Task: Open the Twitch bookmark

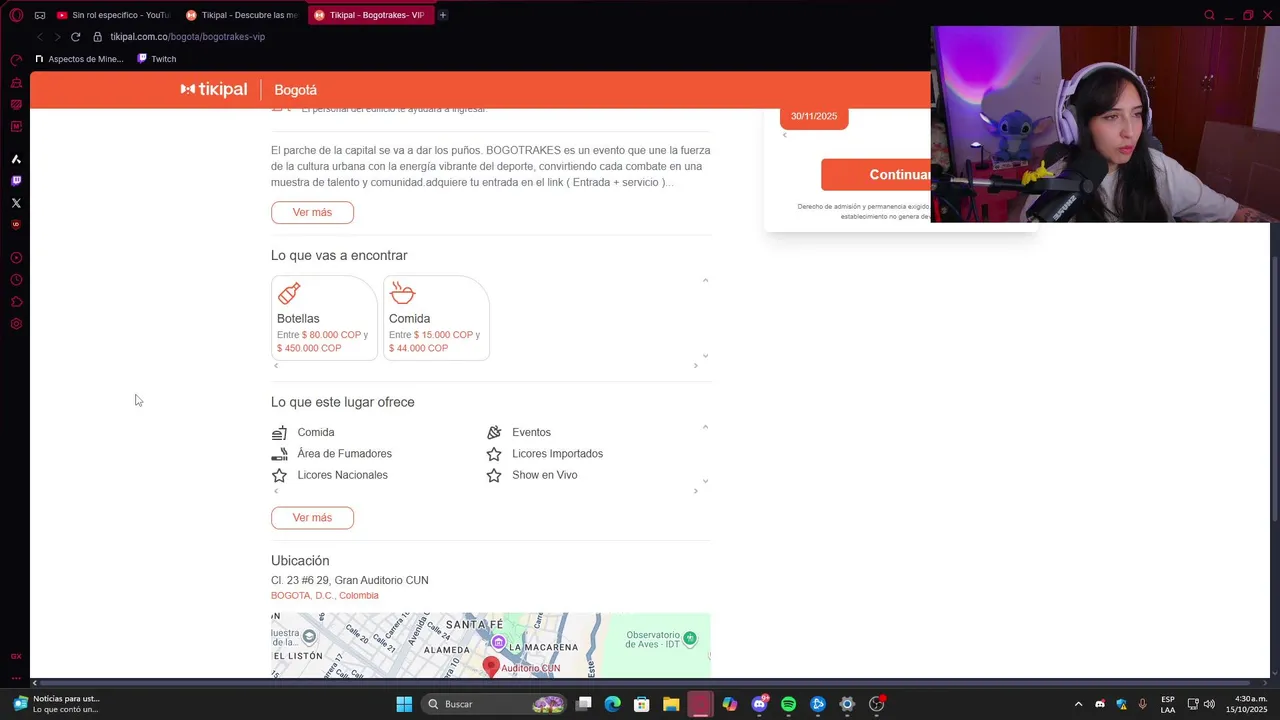Action: 156,59
